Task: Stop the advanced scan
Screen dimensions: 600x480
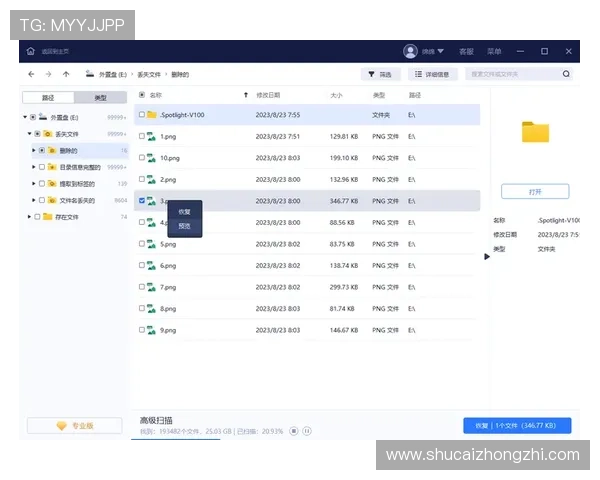Action: pos(293,431)
